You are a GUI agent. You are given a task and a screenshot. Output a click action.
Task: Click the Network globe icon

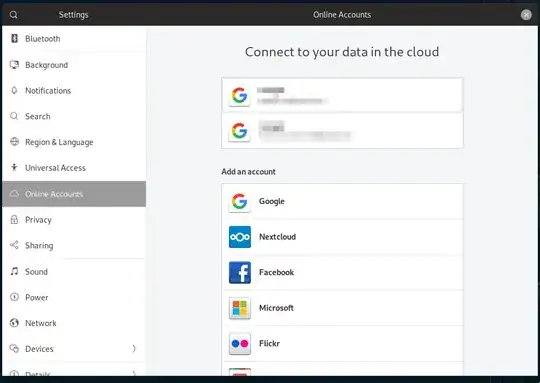tap(14, 323)
